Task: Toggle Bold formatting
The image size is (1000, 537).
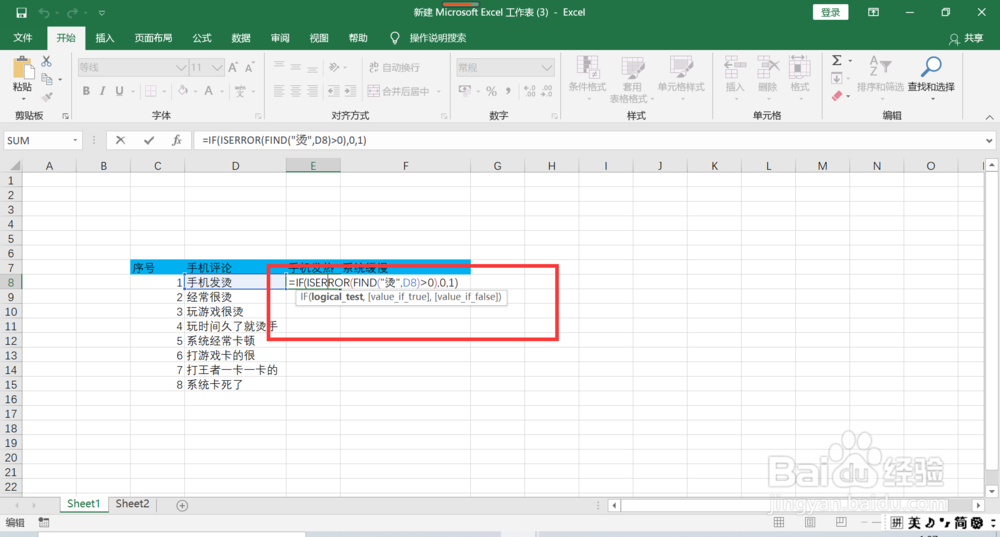Action: [x=86, y=91]
